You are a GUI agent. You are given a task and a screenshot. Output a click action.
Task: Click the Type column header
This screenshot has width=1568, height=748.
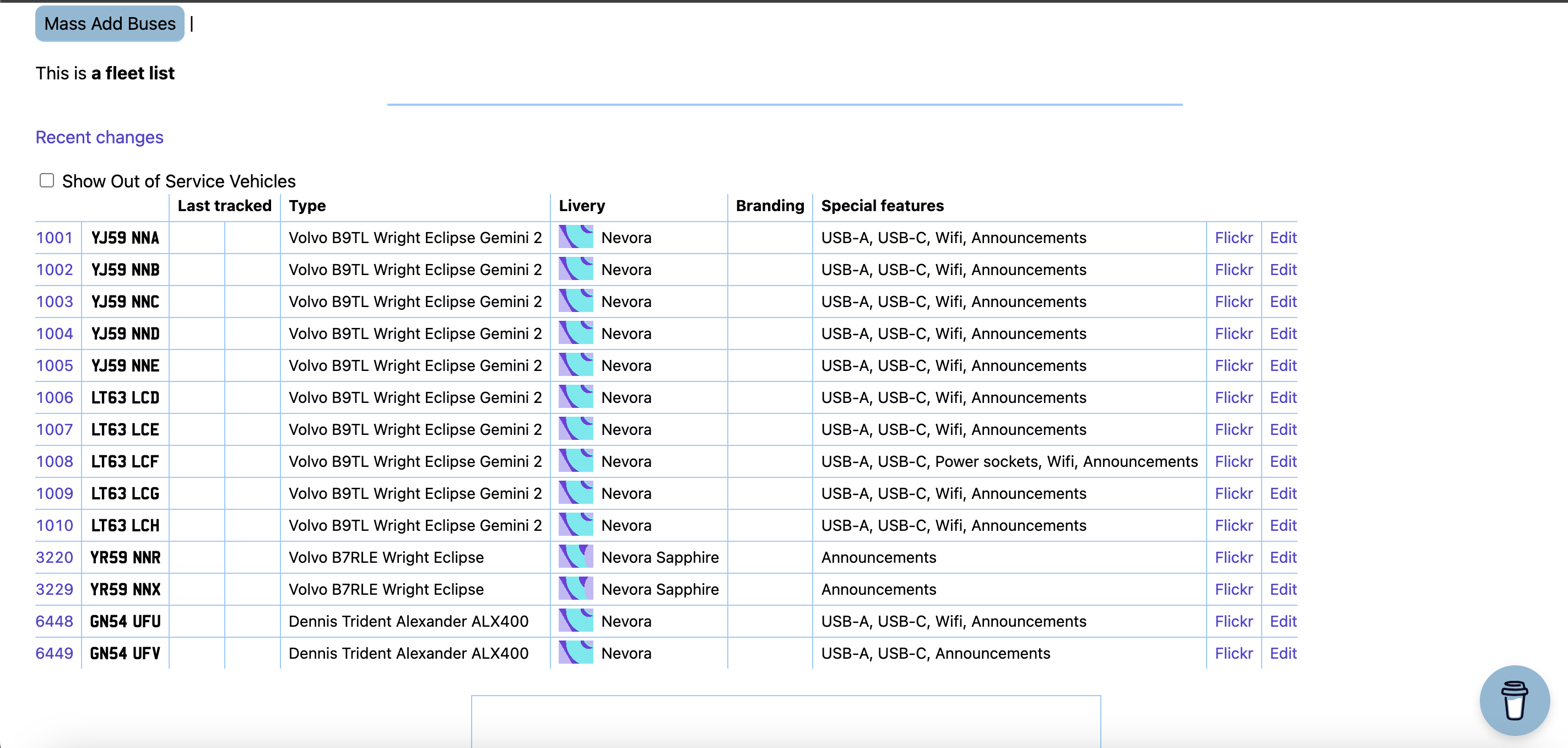click(x=307, y=206)
